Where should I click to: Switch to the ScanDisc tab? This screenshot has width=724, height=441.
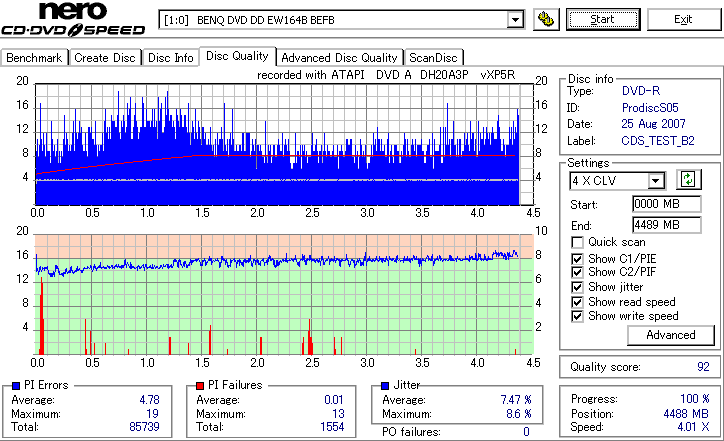point(433,58)
